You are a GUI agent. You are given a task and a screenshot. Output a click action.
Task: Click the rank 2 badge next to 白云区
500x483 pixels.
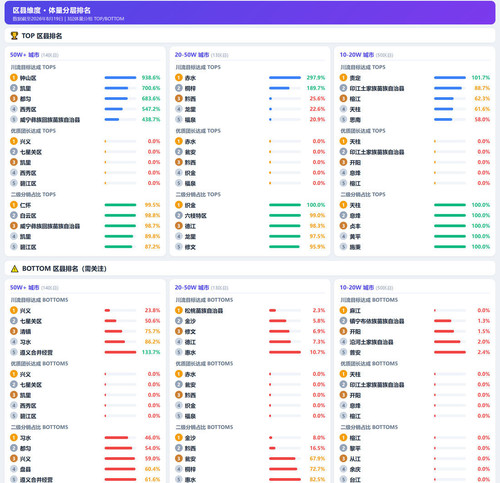point(14,215)
